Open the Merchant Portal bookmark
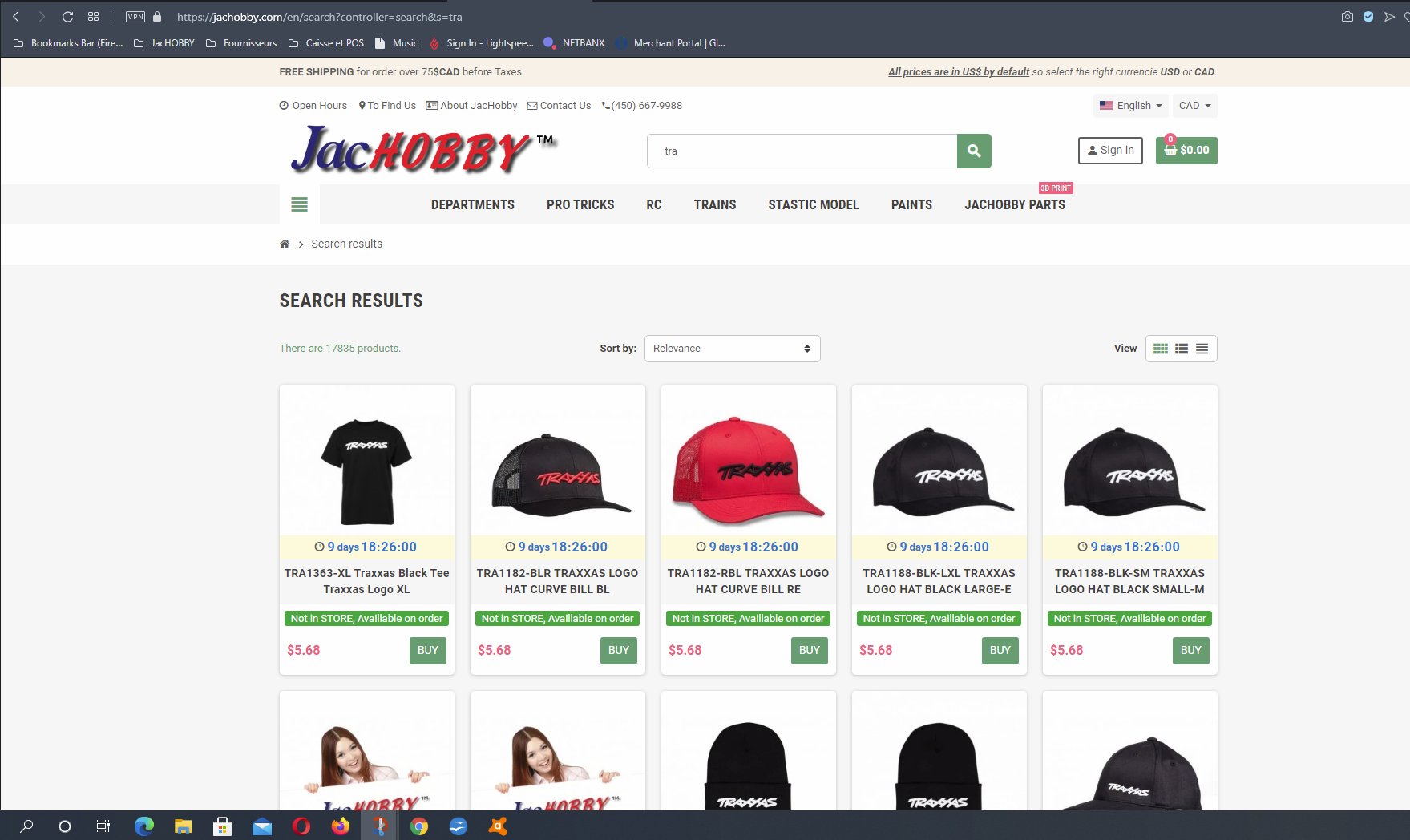Viewport: 1410px width, 840px height. click(x=671, y=43)
